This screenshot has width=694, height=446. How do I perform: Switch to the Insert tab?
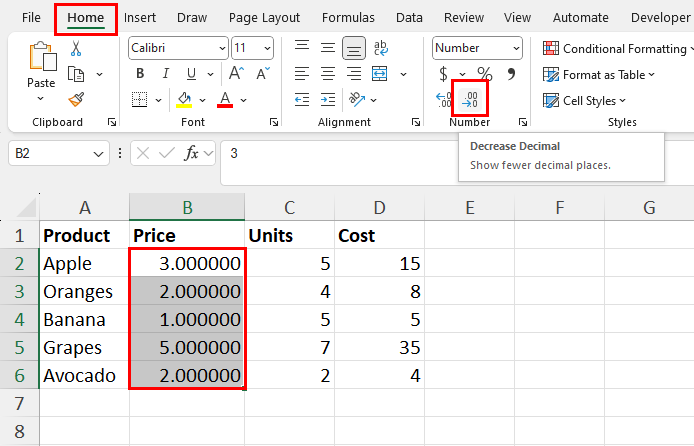click(x=139, y=18)
